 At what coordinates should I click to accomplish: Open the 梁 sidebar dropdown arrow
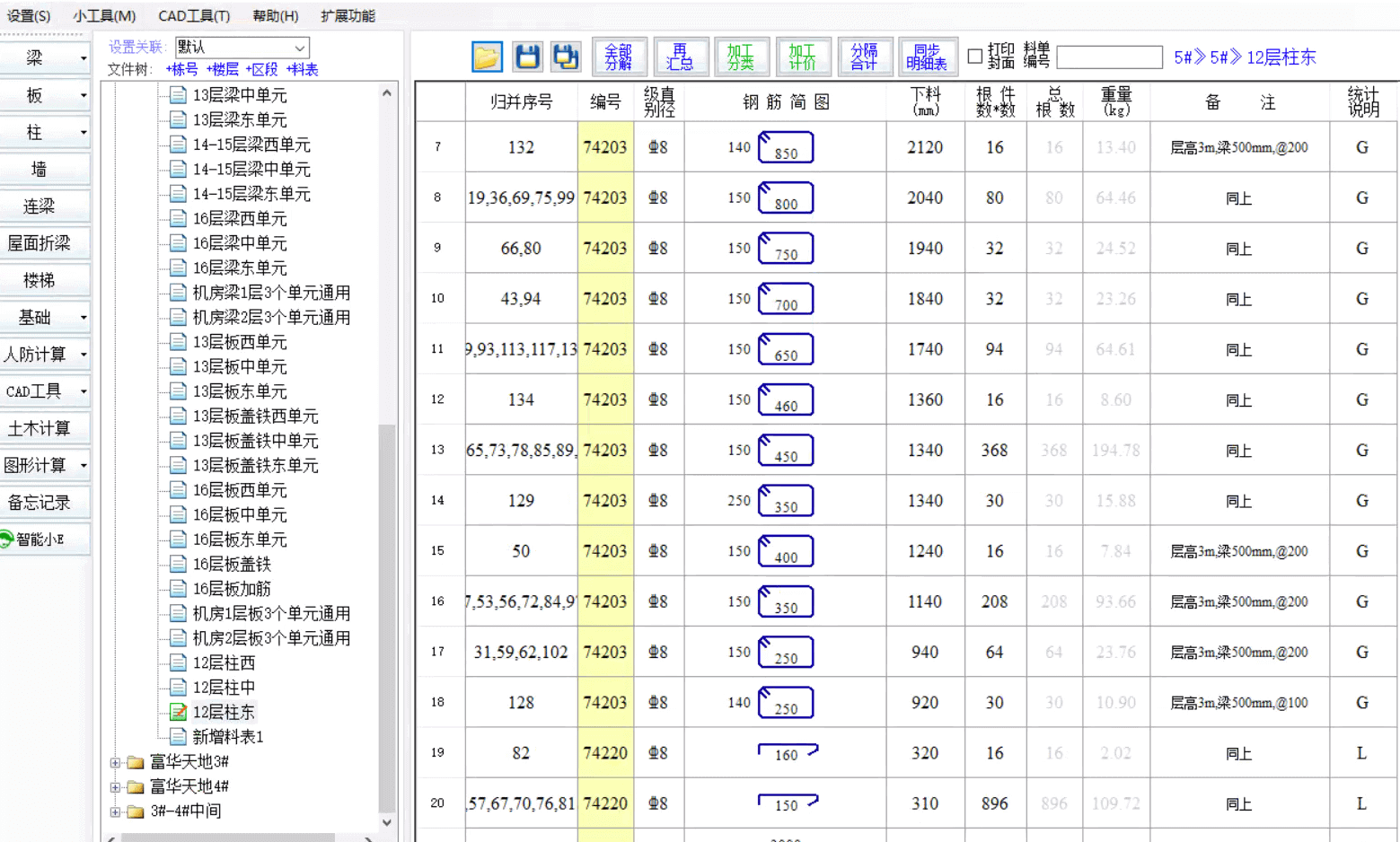[84, 58]
